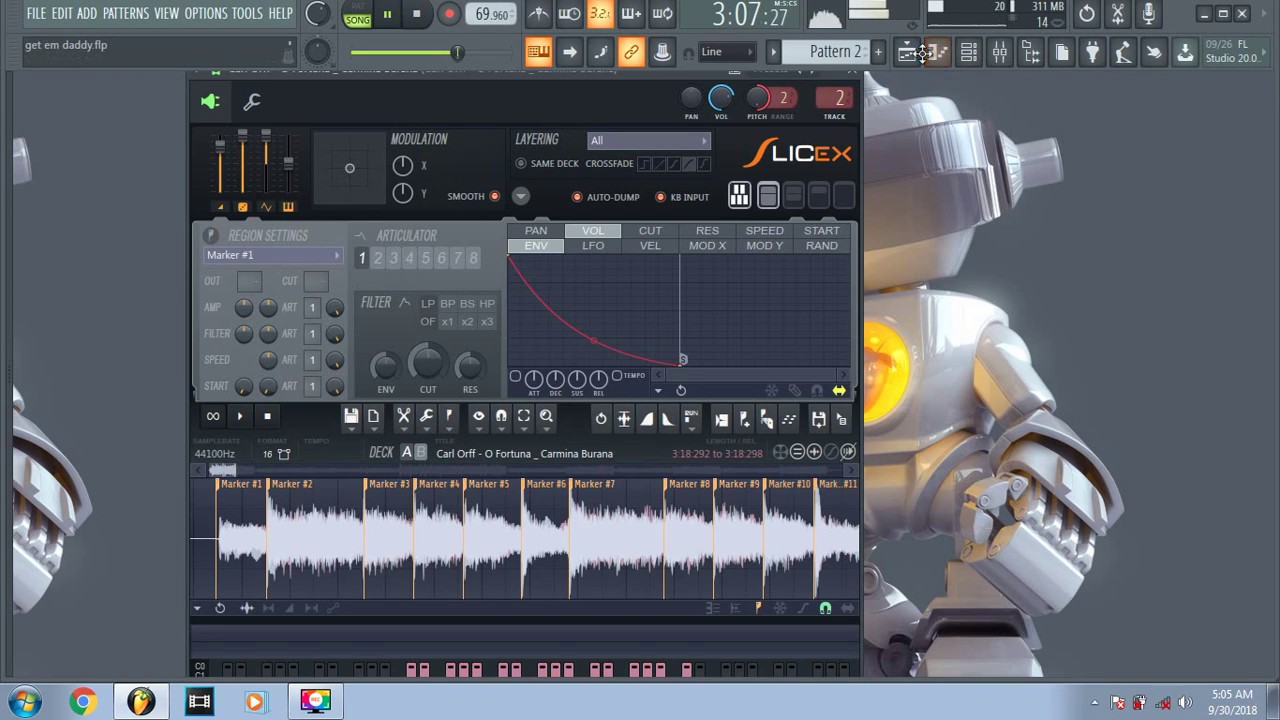The image size is (1280, 720).
Task: Click the scissors slicing tool in Slicex
Action: point(403,416)
